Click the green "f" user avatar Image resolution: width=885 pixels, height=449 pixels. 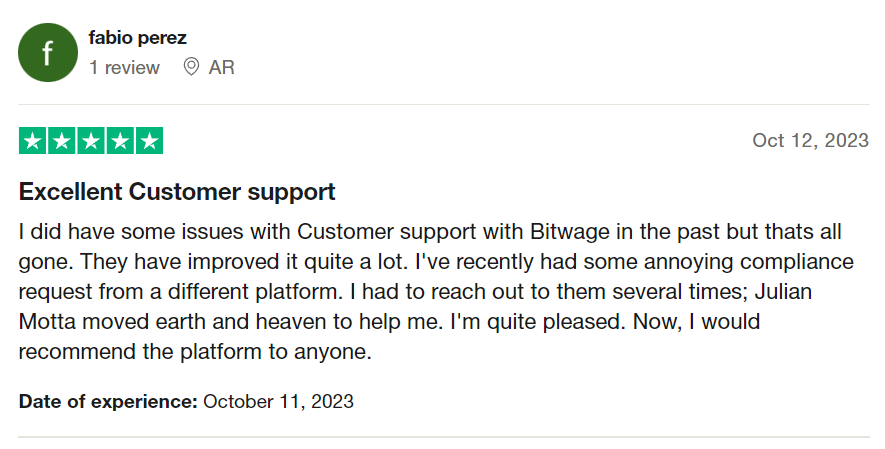48,53
